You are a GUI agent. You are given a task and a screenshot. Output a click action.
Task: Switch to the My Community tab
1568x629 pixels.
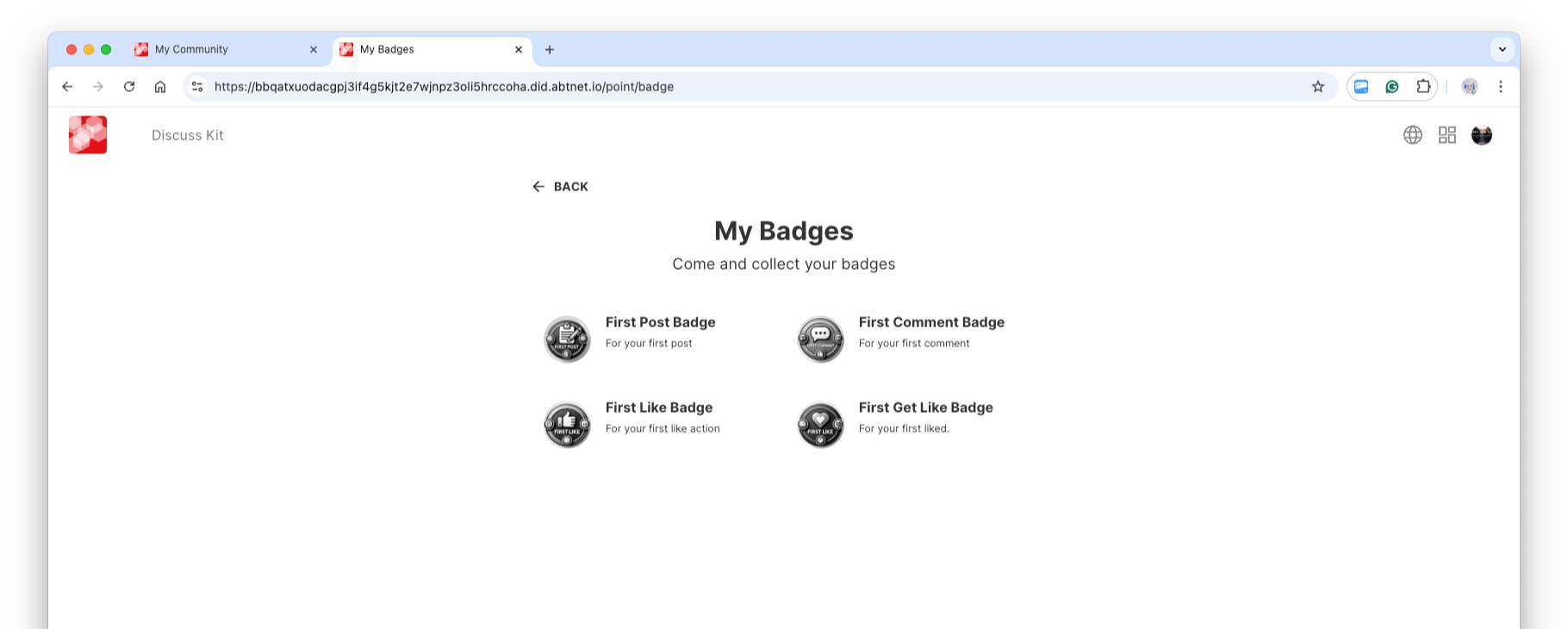pyautogui.click(x=215, y=50)
